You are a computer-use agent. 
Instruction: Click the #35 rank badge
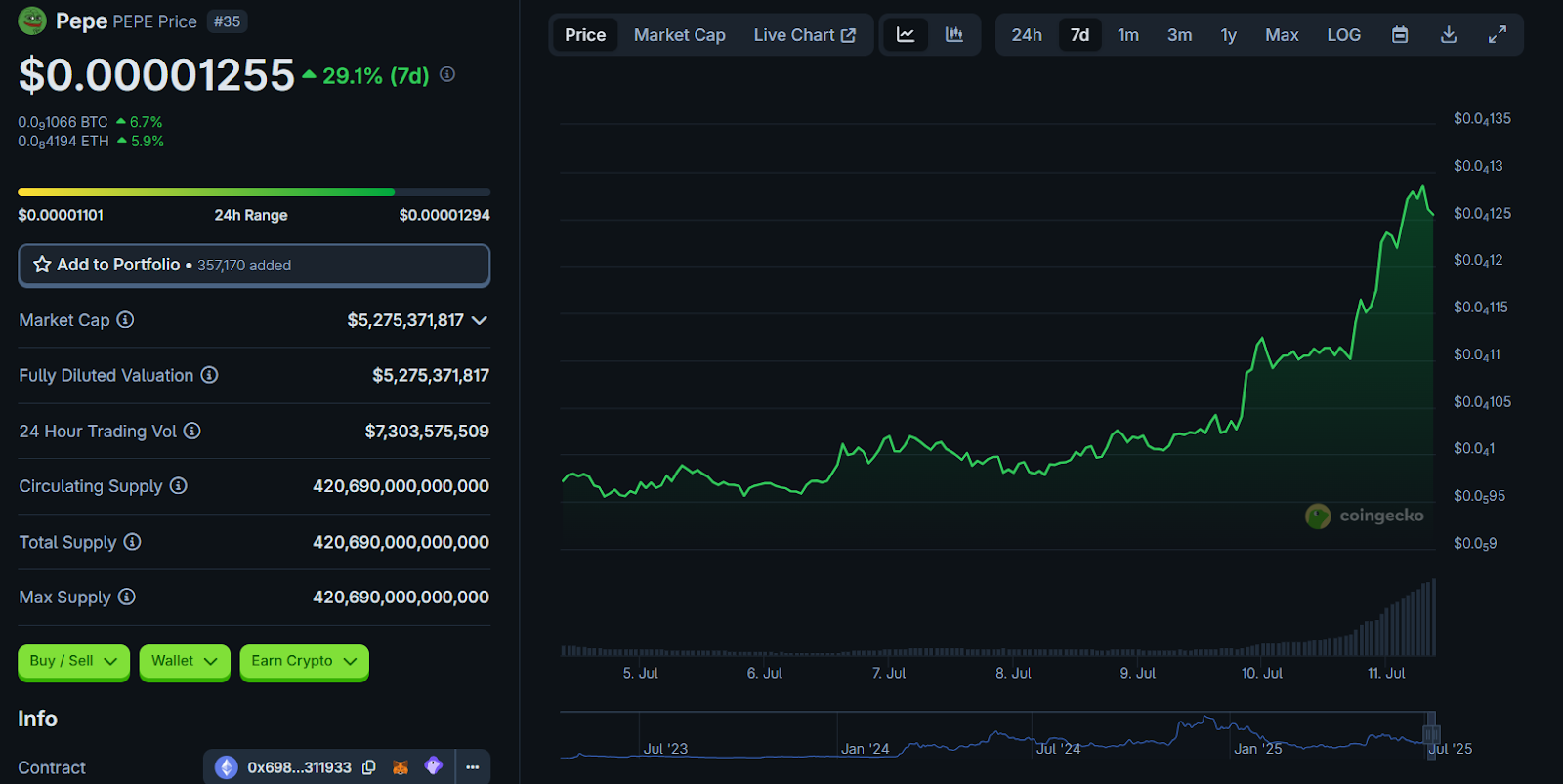coord(227,21)
